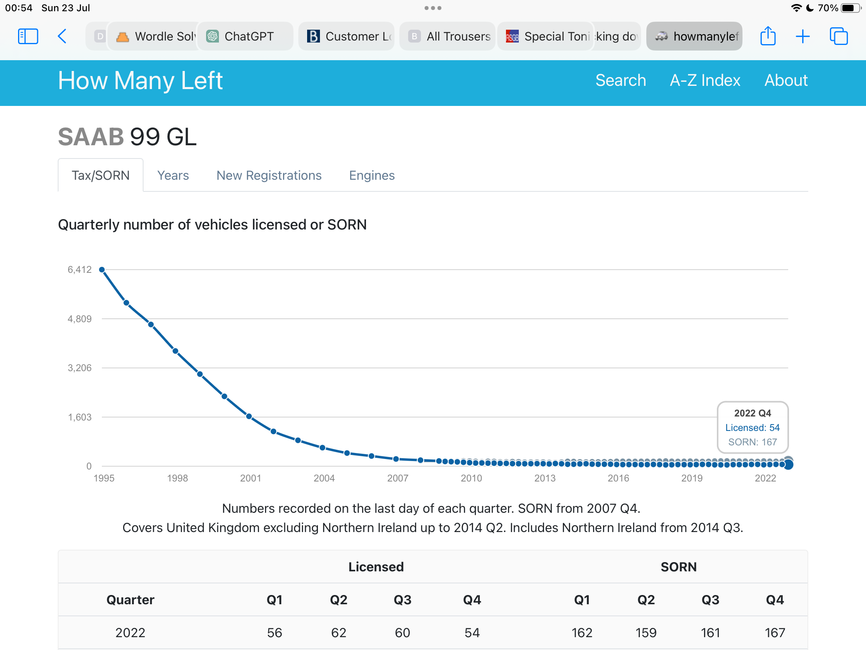Click the 2022 Q4 chart data point
This screenshot has height=650, width=866.
point(789,464)
